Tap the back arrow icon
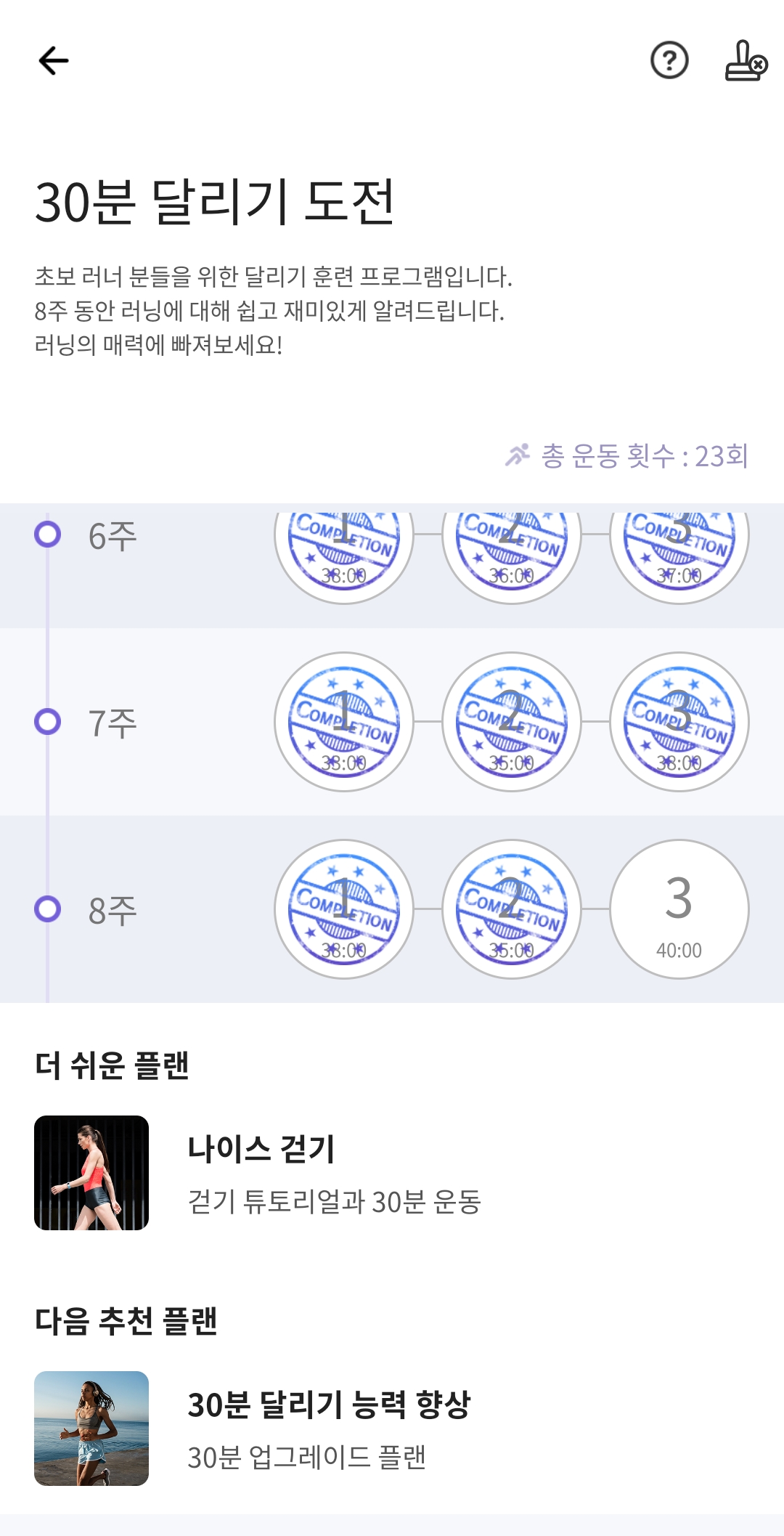This screenshot has width=784, height=1536. (54, 60)
